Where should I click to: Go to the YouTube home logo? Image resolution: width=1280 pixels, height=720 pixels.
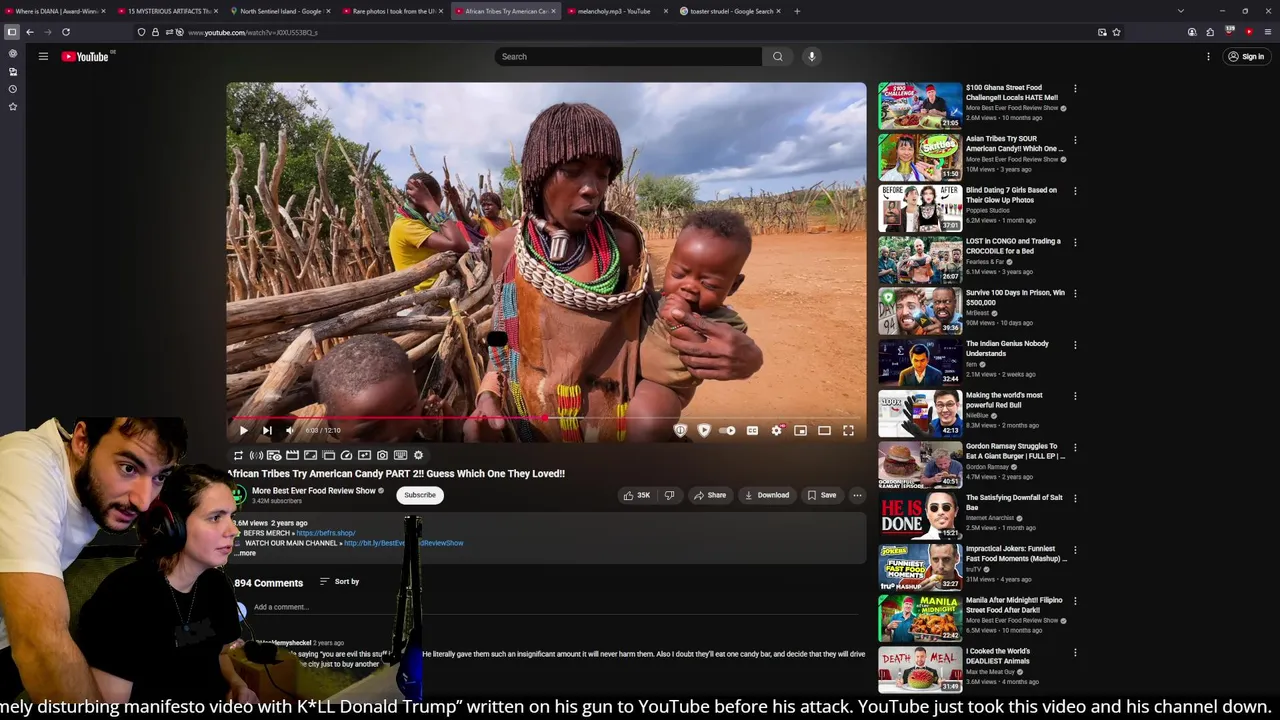pyautogui.click(x=87, y=56)
